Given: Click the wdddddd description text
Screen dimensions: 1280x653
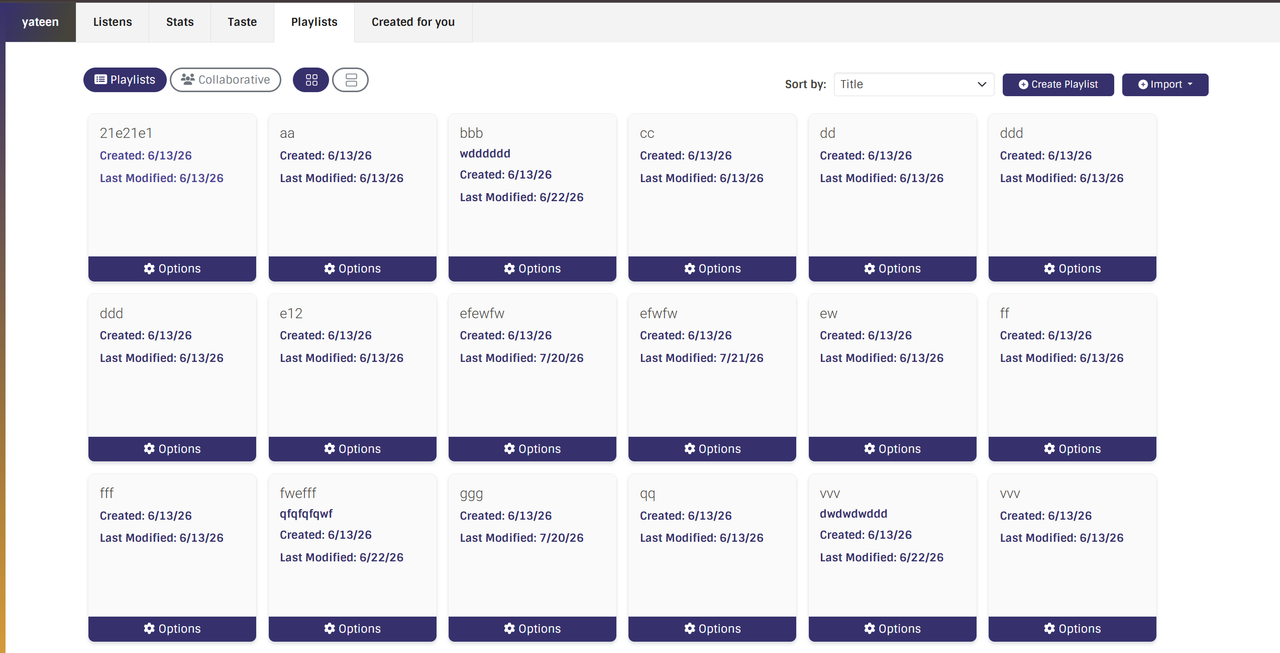Looking at the screenshot, I should [x=485, y=154].
